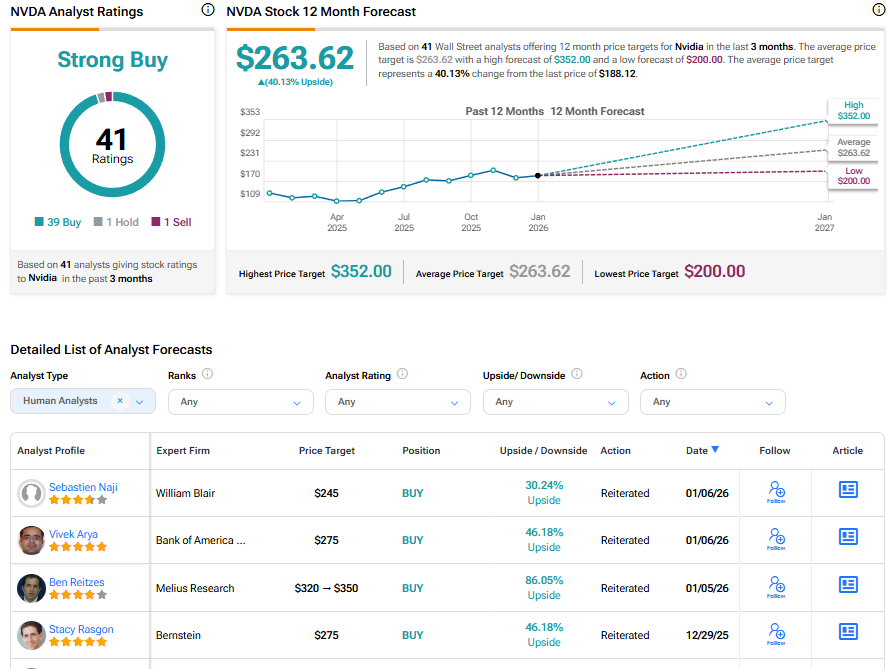Click info icon next to Analyst Rating

point(402,375)
